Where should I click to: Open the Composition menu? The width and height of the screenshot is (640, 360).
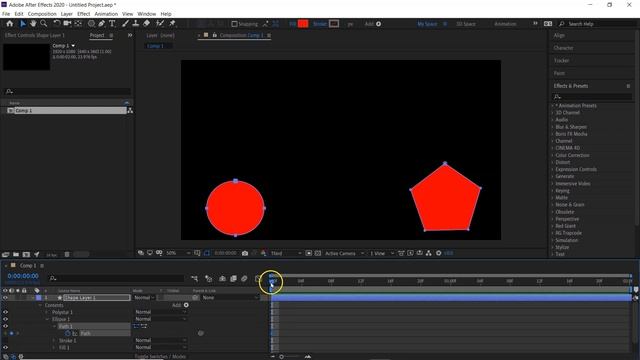point(42,14)
